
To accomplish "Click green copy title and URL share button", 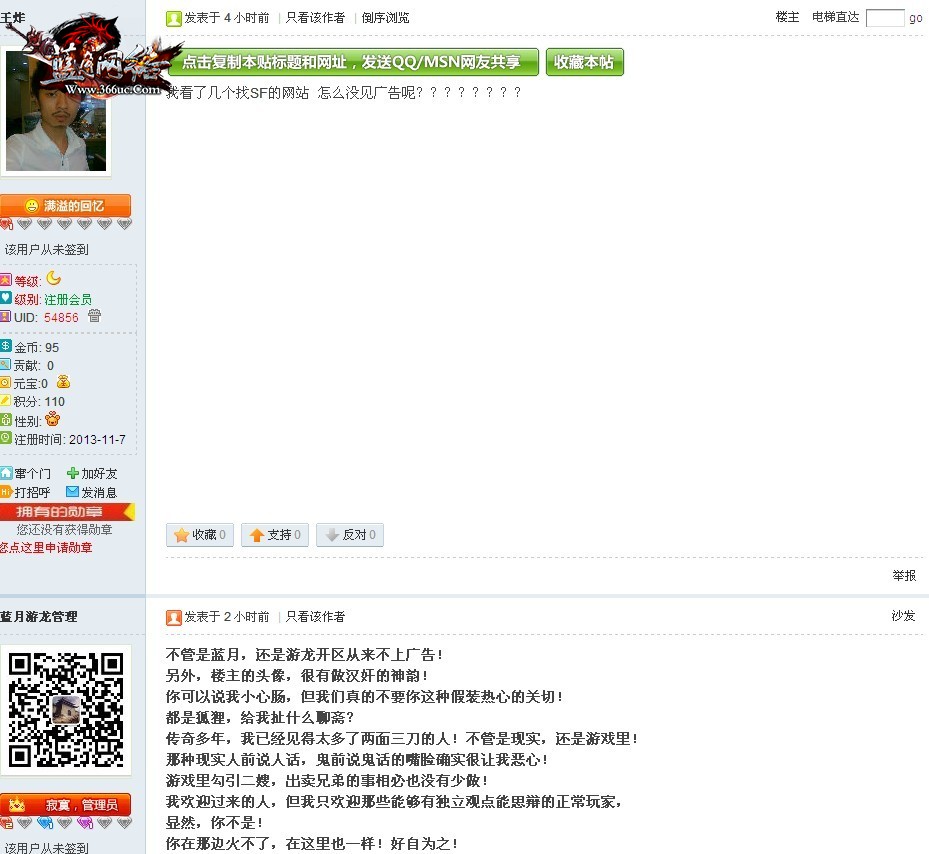I will coord(352,62).
